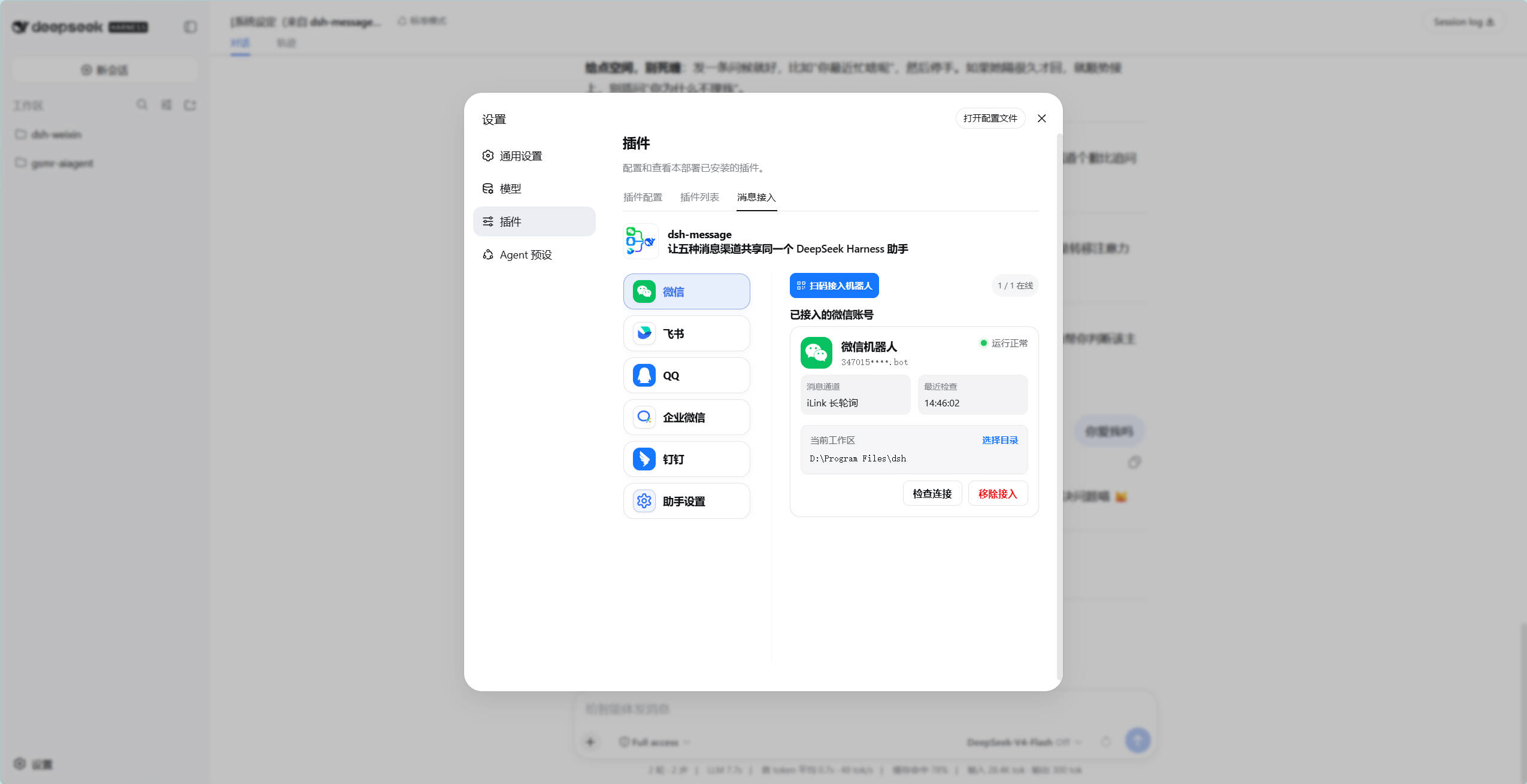Image resolution: width=1527 pixels, height=784 pixels.
Task: Click the 已接入的微信账号 heading
Action: [832, 314]
